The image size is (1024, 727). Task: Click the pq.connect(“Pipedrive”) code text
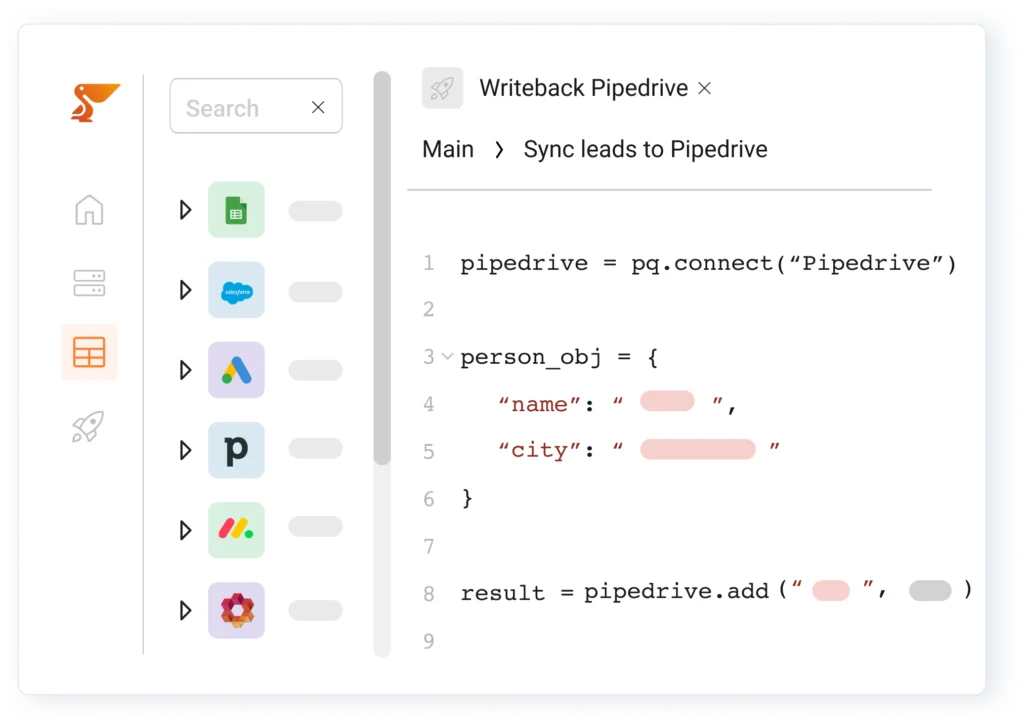point(793,263)
